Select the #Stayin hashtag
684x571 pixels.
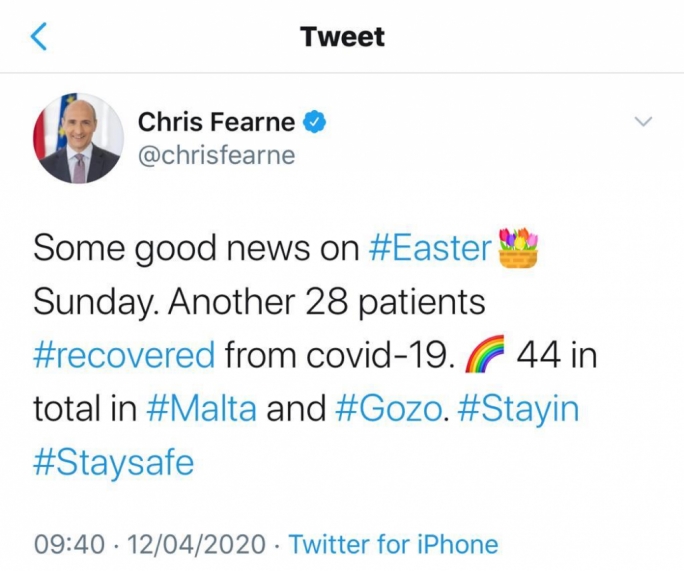(x=517, y=409)
